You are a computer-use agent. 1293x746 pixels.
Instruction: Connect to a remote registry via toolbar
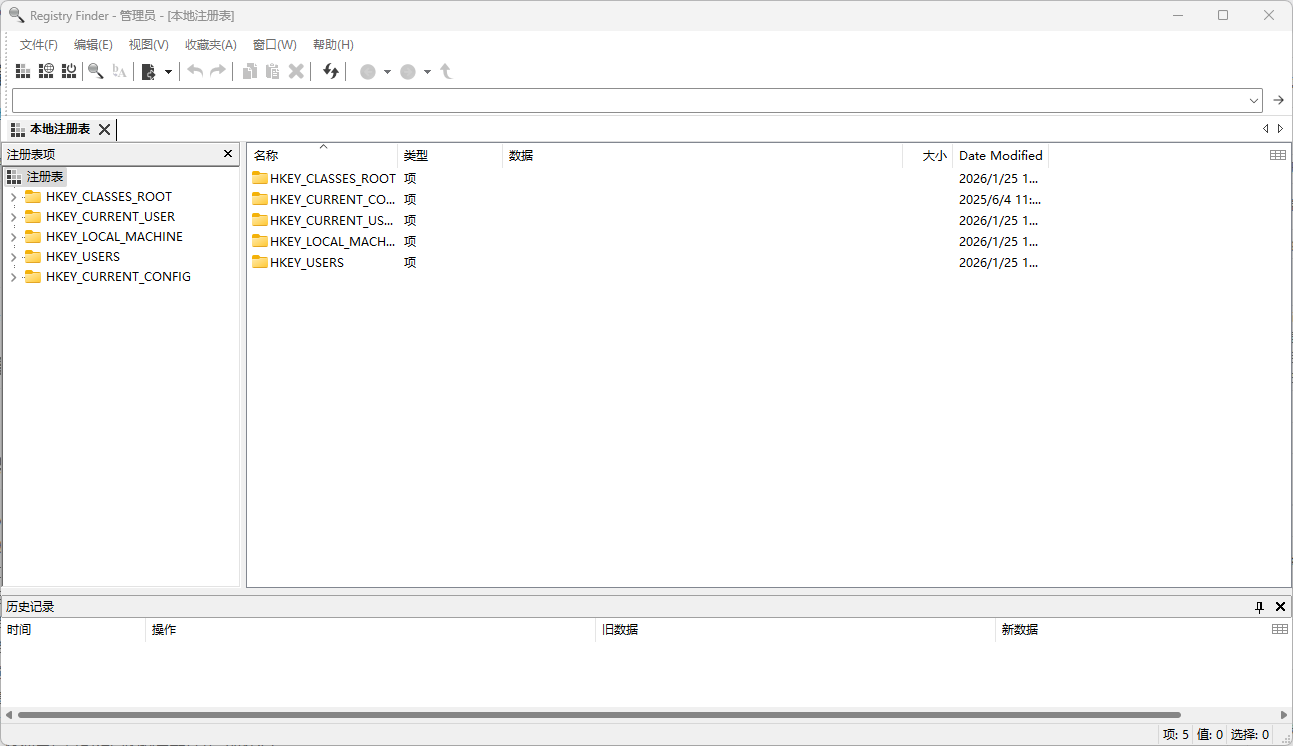[x=46, y=70]
